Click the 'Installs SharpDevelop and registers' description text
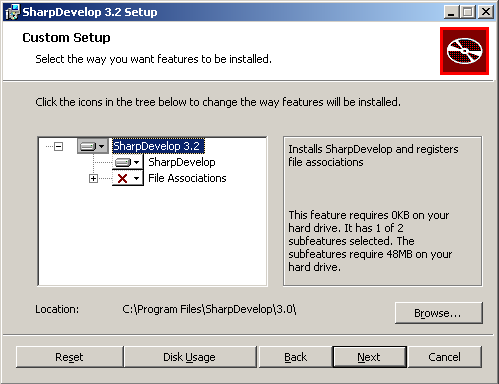 point(373,155)
